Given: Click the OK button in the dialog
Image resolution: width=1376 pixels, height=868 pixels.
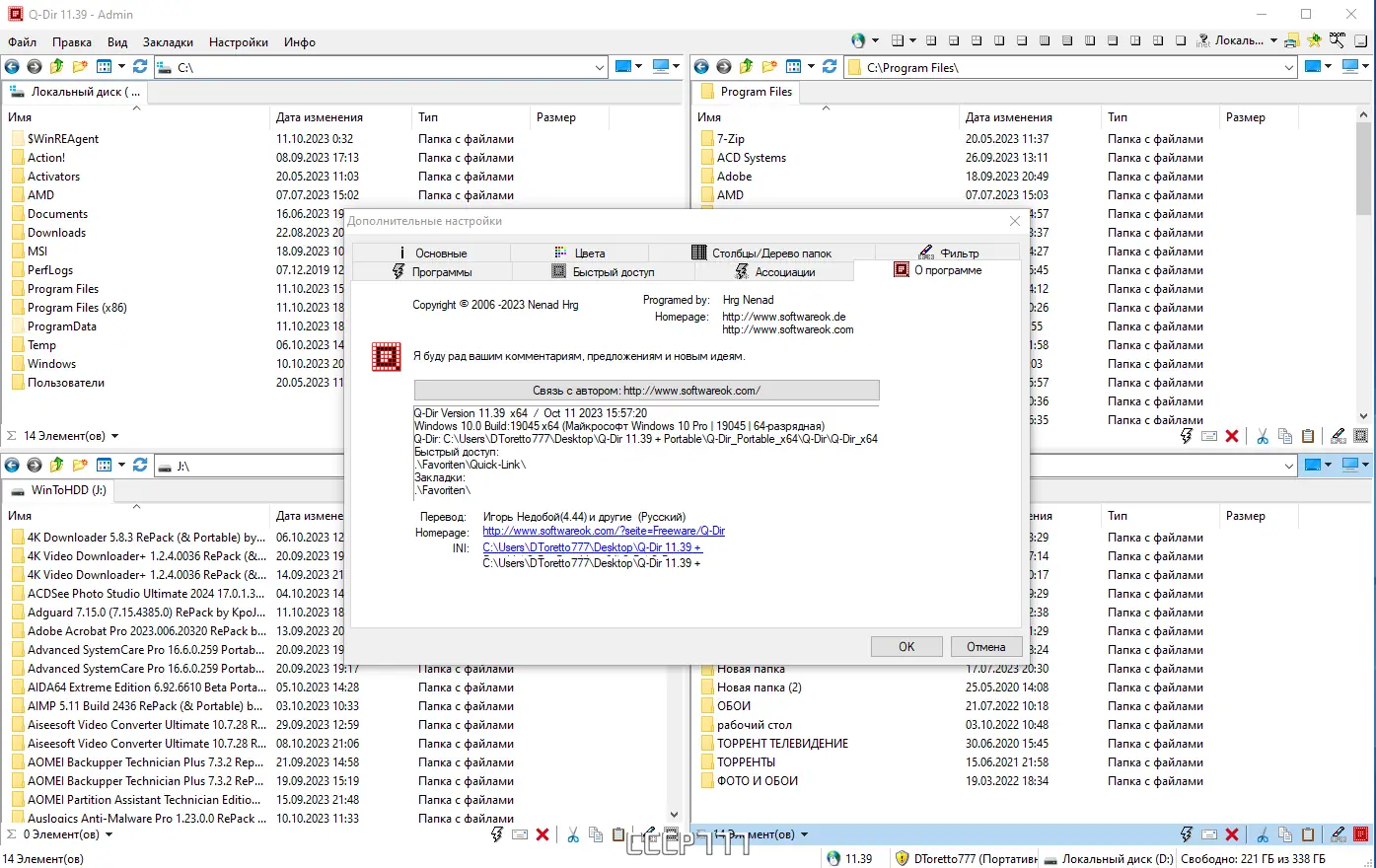Looking at the screenshot, I should (x=906, y=647).
